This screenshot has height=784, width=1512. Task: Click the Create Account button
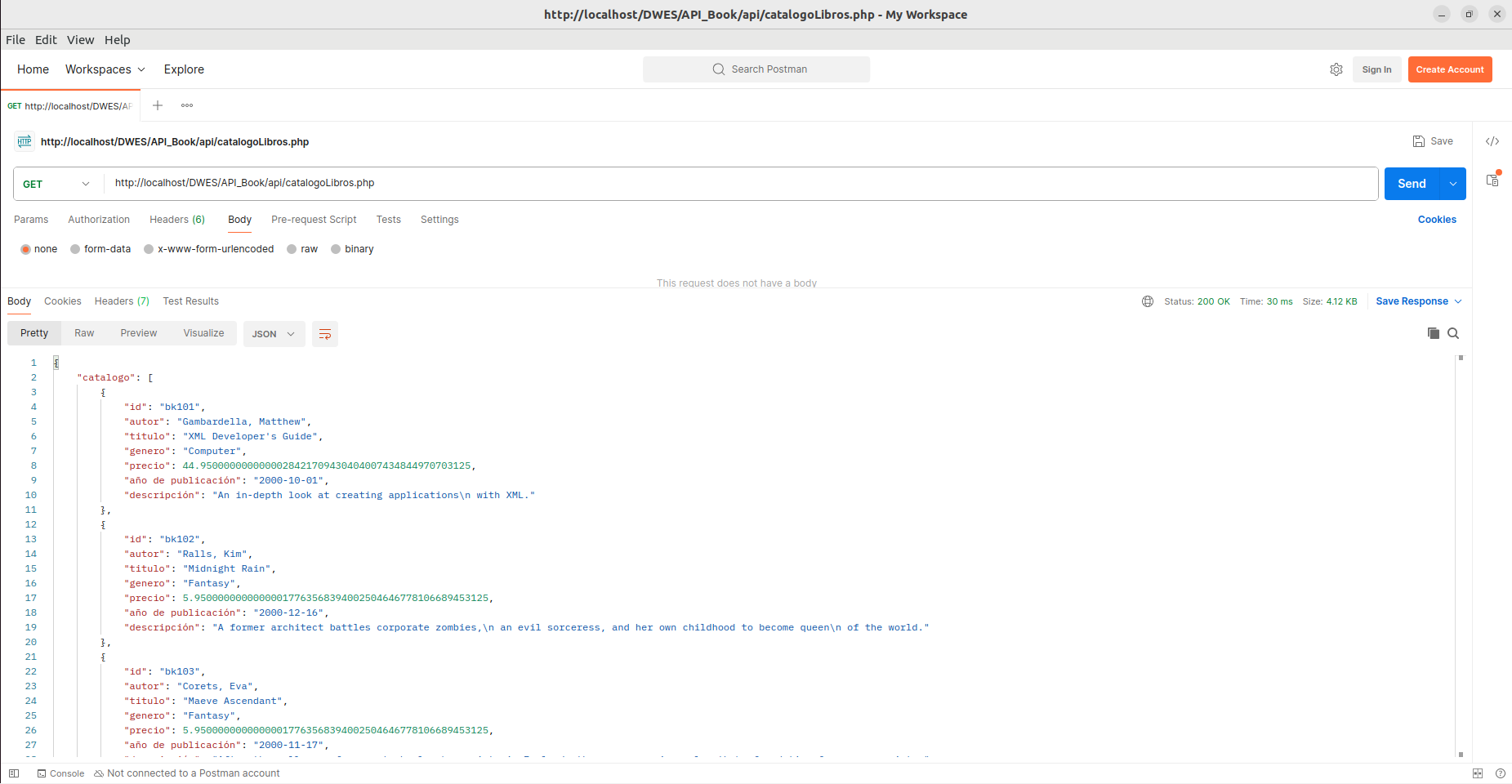(x=1450, y=69)
